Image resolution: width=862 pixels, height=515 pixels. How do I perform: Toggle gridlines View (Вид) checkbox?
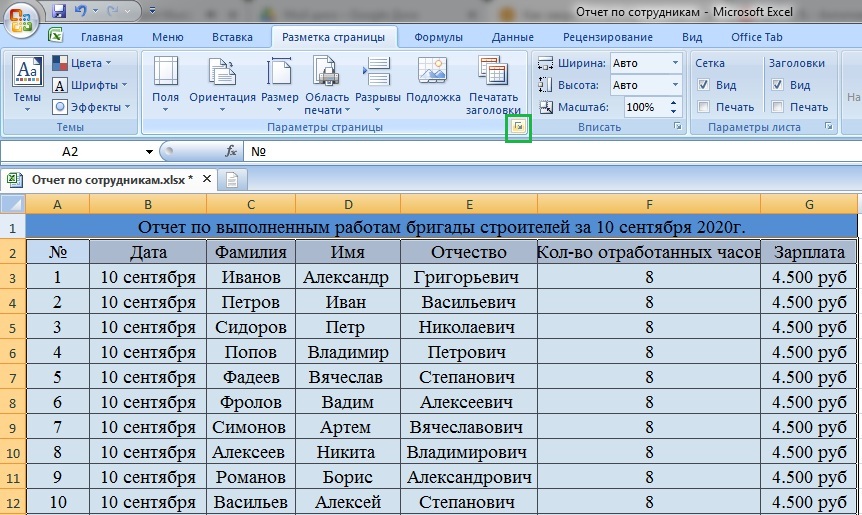click(x=704, y=85)
